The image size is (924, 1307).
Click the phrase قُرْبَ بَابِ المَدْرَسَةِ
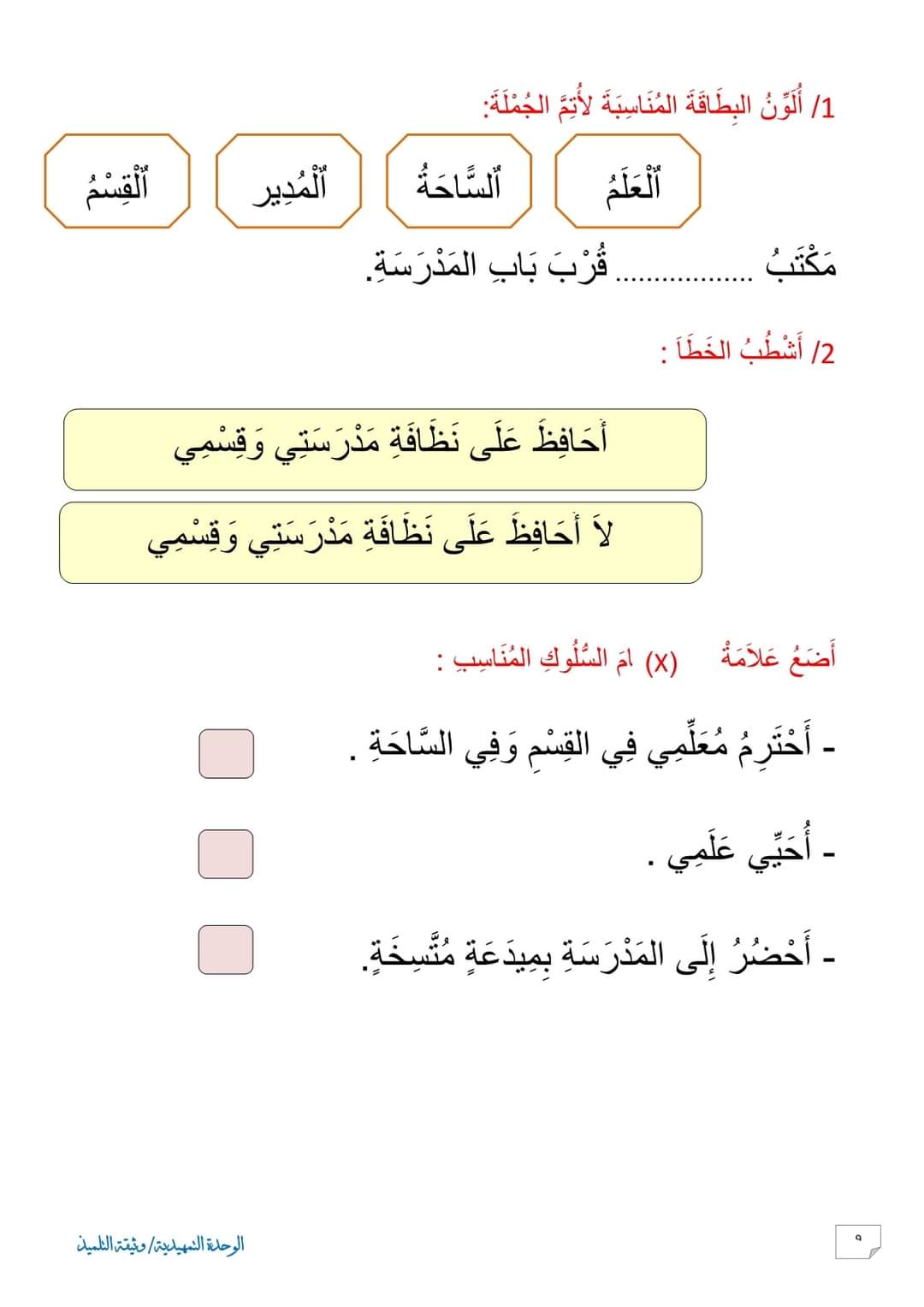(x=488, y=266)
